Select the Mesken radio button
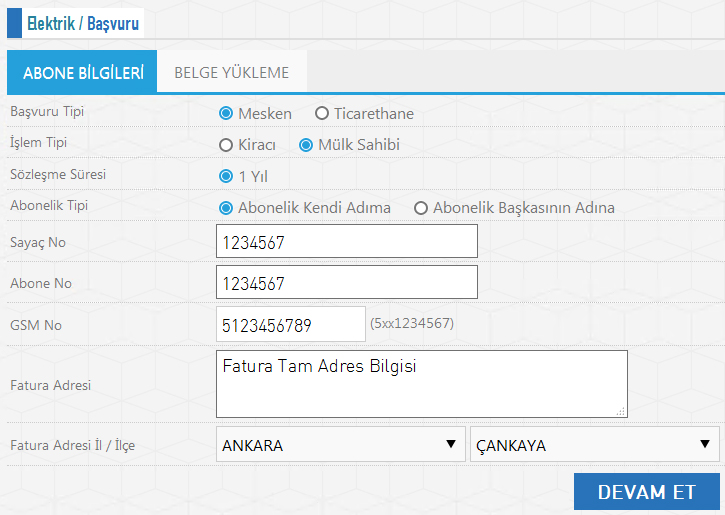 point(226,113)
